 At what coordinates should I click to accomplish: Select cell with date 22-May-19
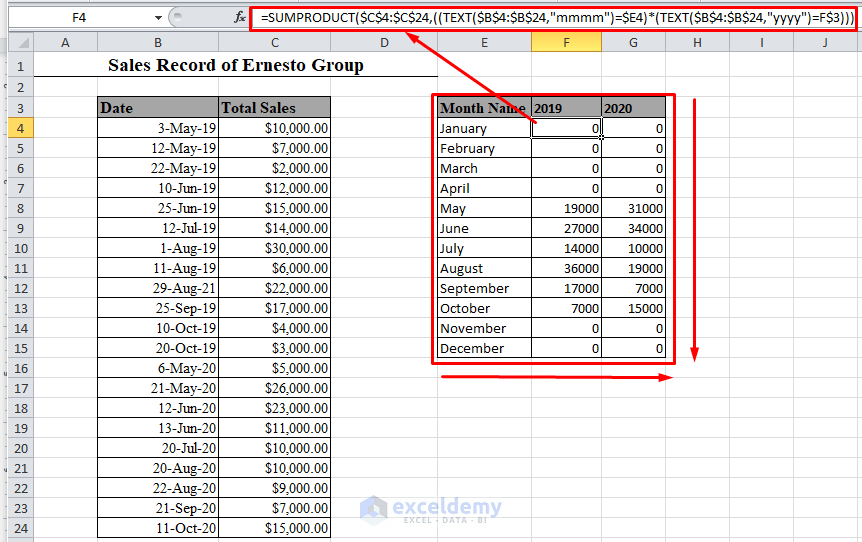(158, 168)
